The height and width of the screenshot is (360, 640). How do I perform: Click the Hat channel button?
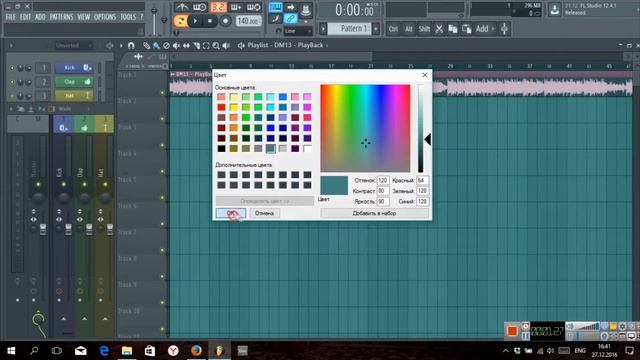coord(73,96)
